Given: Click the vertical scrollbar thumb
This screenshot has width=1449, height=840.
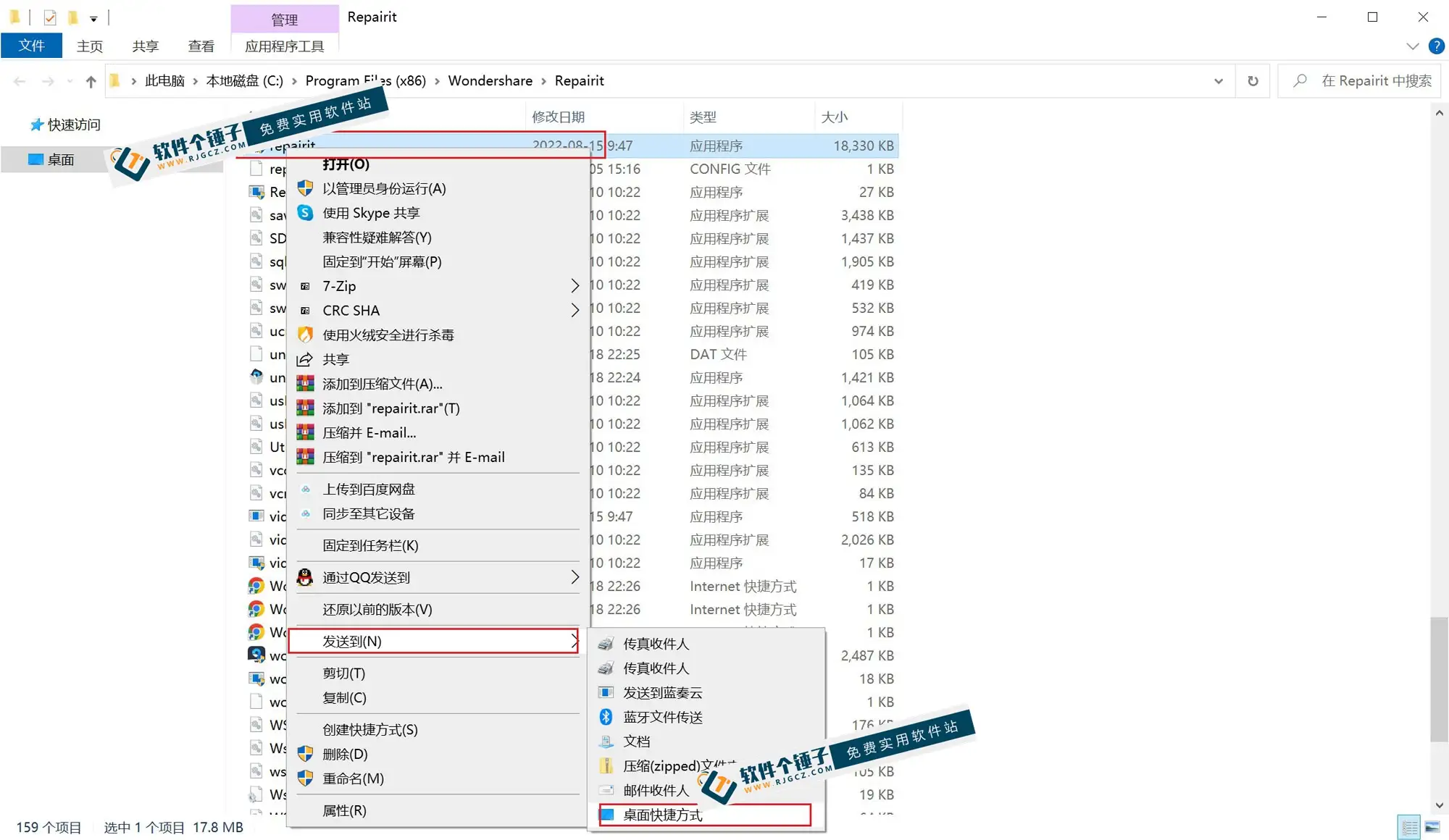Looking at the screenshot, I should [x=1439, y=679].
